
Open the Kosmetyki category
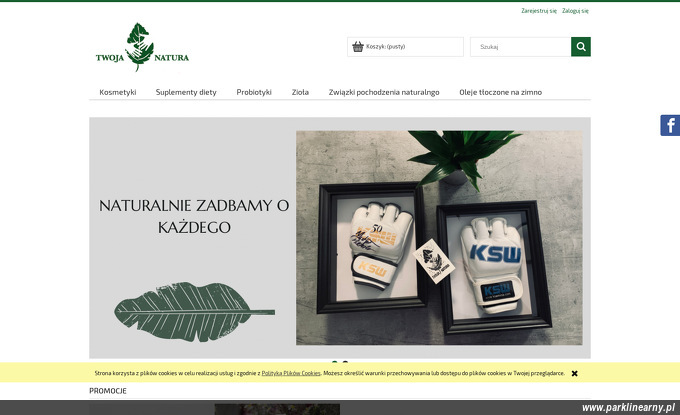(x=118, y=92)
